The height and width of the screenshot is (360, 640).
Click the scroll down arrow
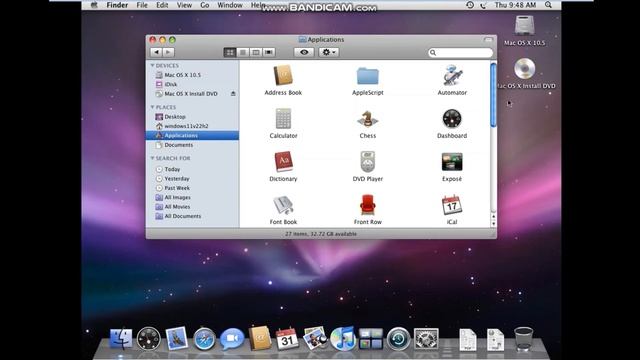pyautogui.click(x=493, y=224)
